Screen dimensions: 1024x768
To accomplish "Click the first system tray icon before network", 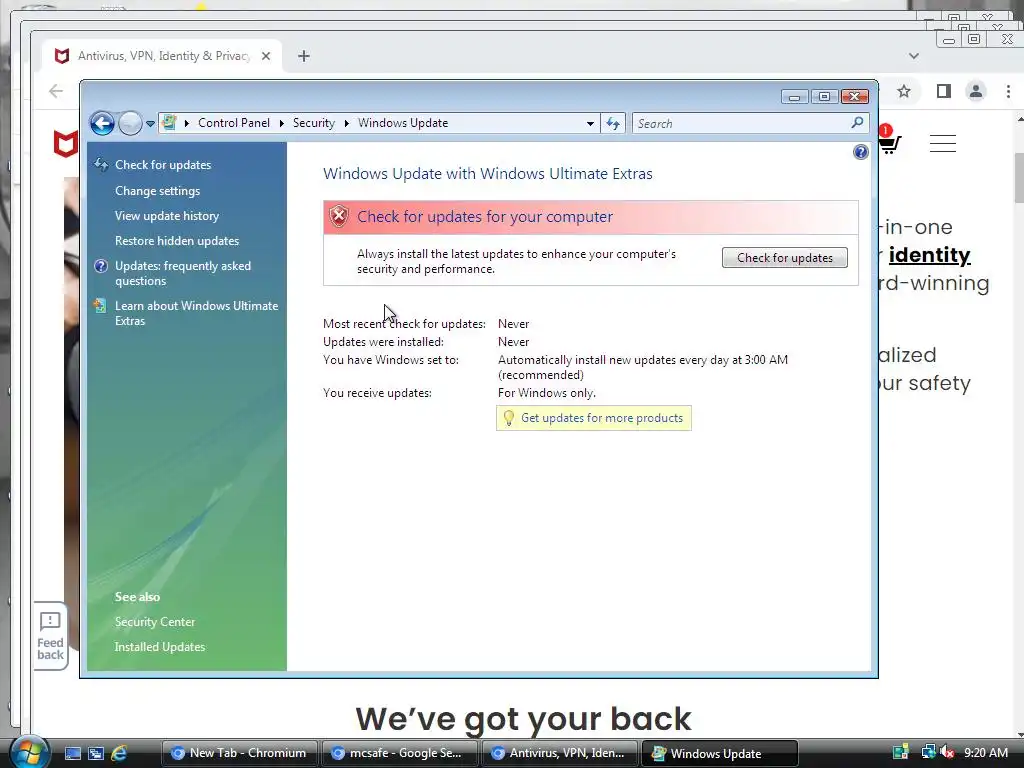I will coord(901,752).
